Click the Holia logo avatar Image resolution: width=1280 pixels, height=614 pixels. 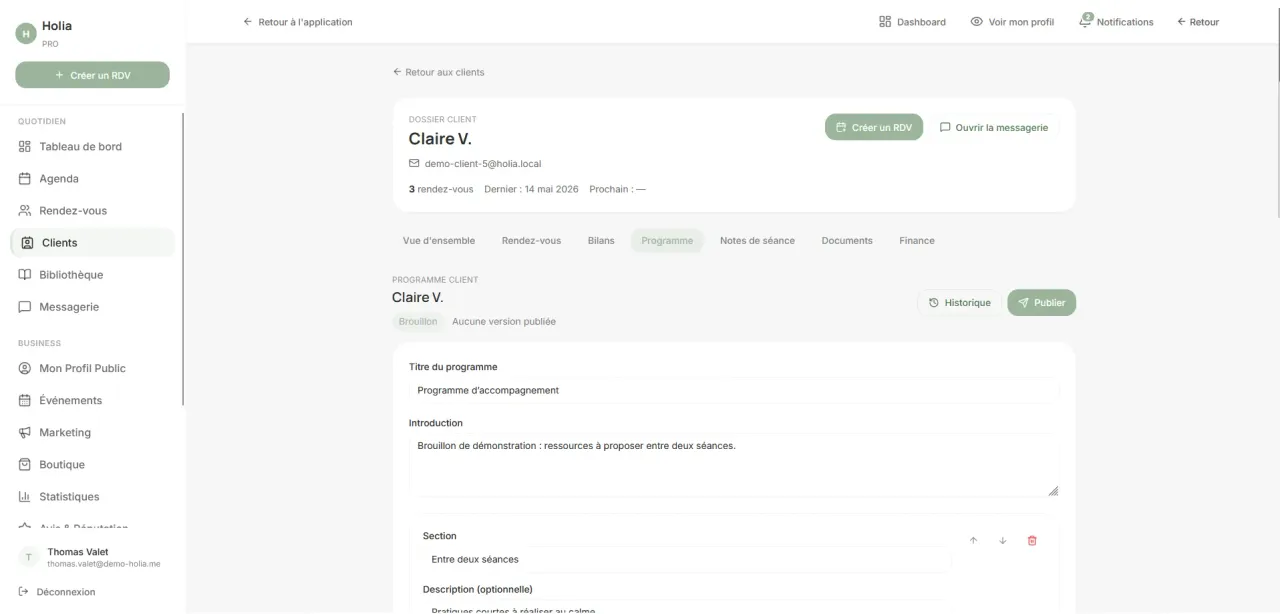[26, 33]
